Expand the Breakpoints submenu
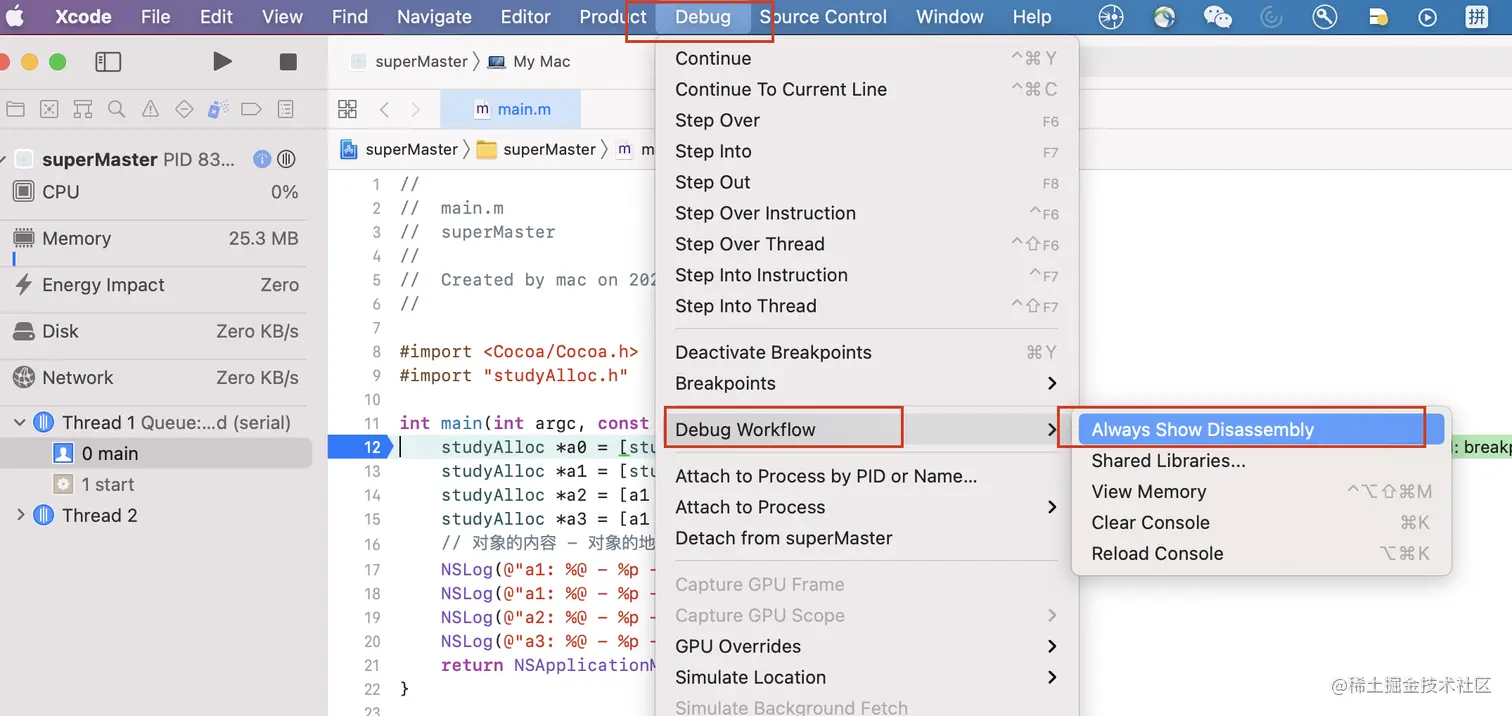Viewport: 1512px width, 716px height. click(x=866, y=384)
